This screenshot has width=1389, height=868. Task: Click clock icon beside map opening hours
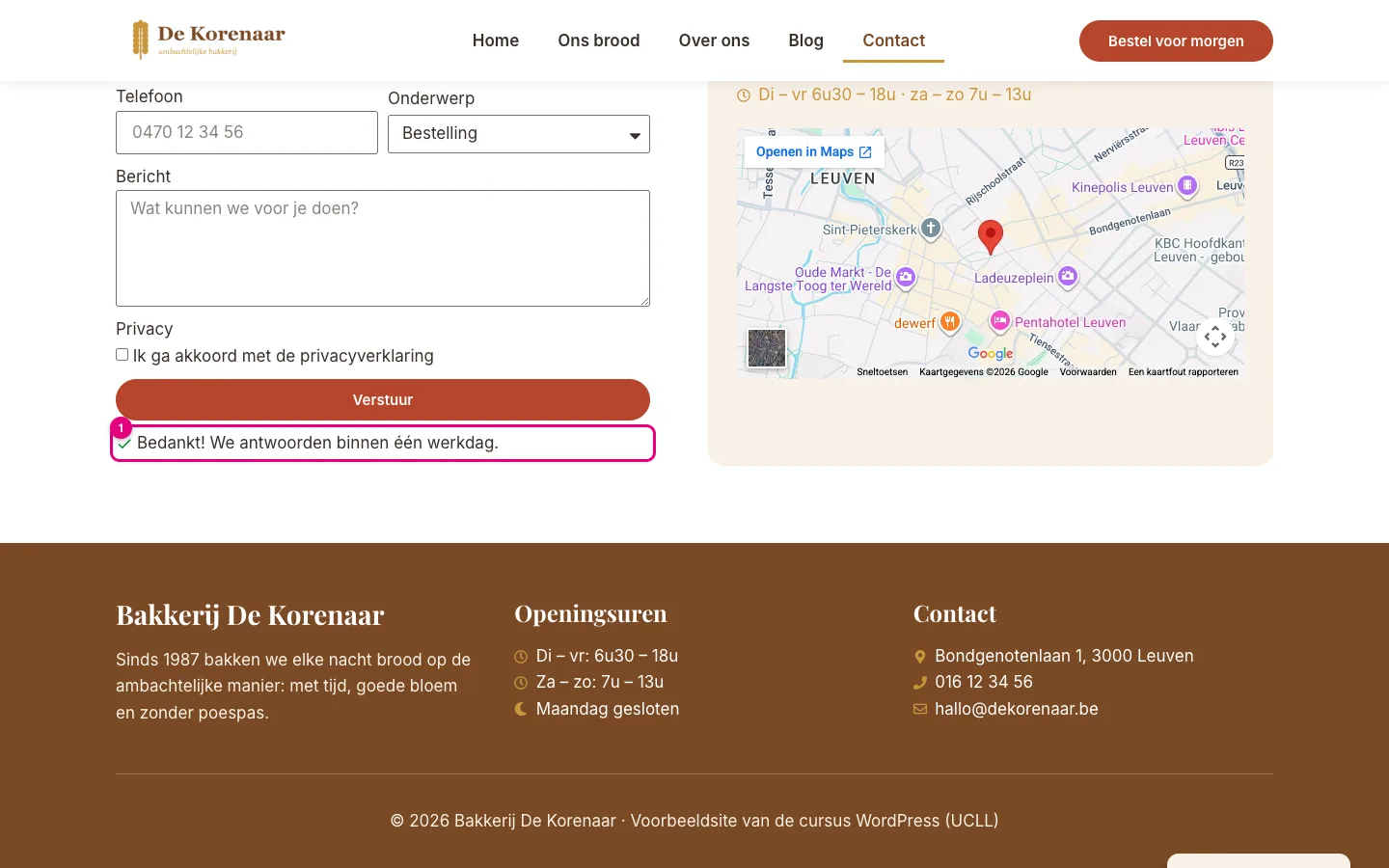(744, 95)
